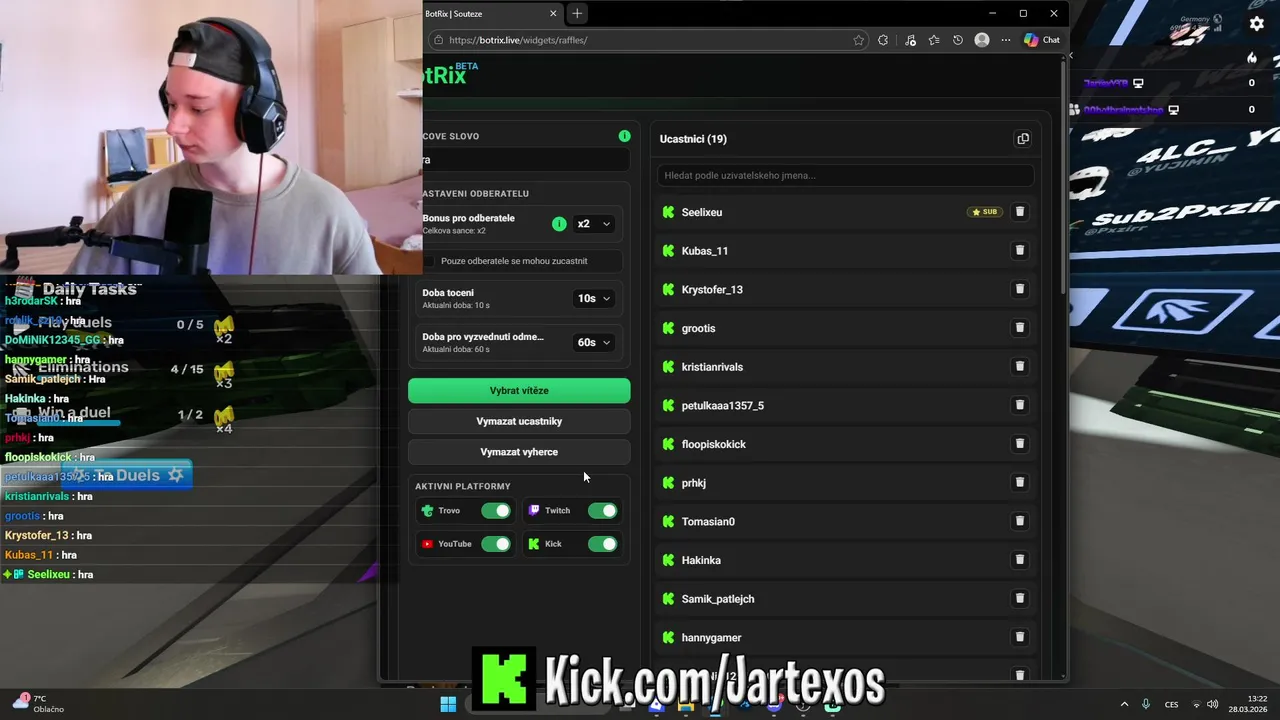The image size is (1280, 720).
Task: Open the weather widget showing 7°C
Action: [x=40, y=704]
